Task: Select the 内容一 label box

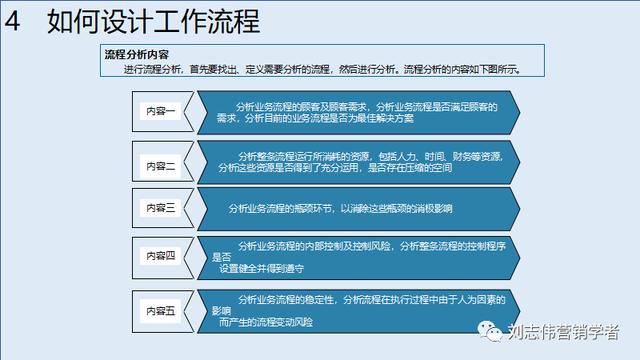Action: tap(160, 111)
